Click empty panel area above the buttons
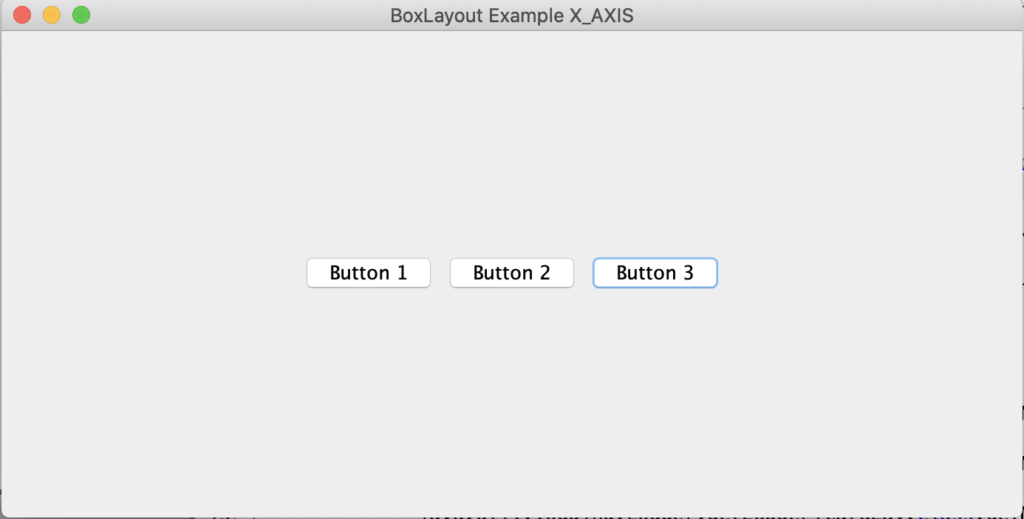This screenshot has width=1024, height=519. (512, 140)
